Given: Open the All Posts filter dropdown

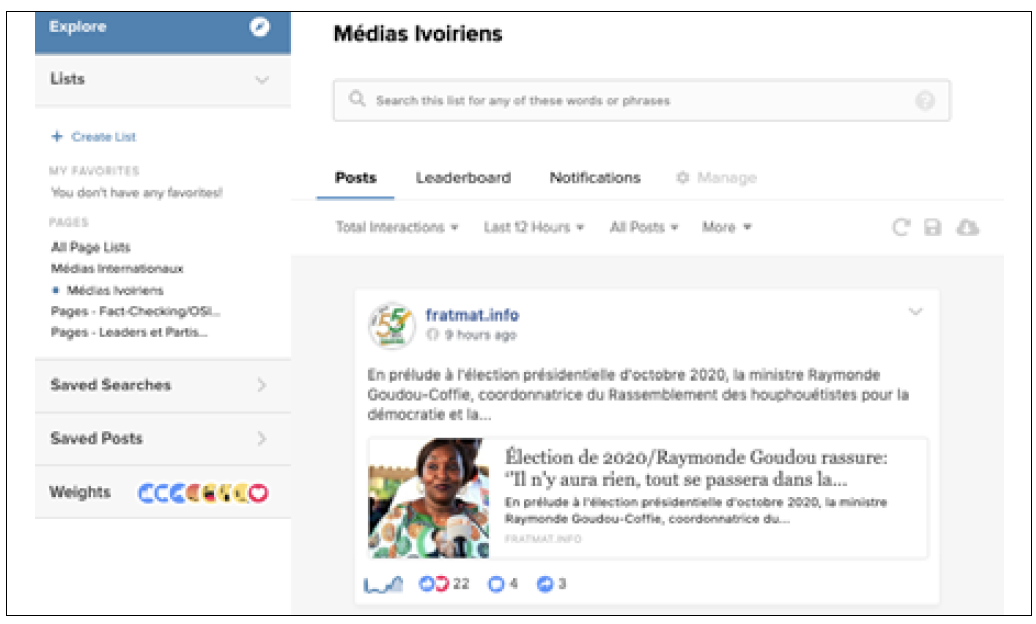Looking at the screenshot, I should pyautogui.click(x=643, y=228).
